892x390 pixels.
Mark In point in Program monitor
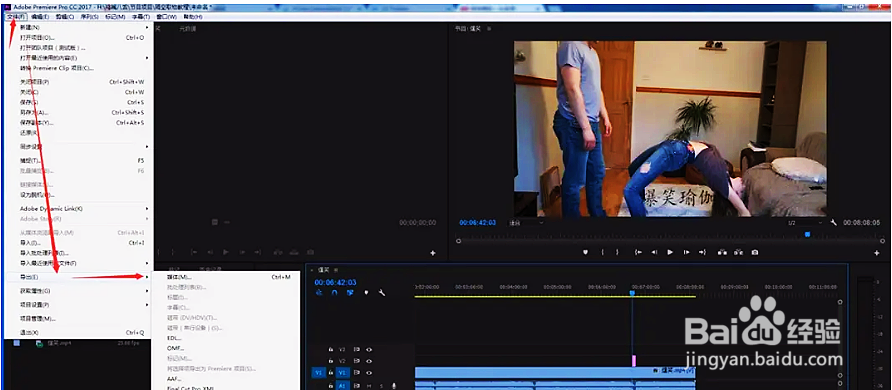coord(603,252)
